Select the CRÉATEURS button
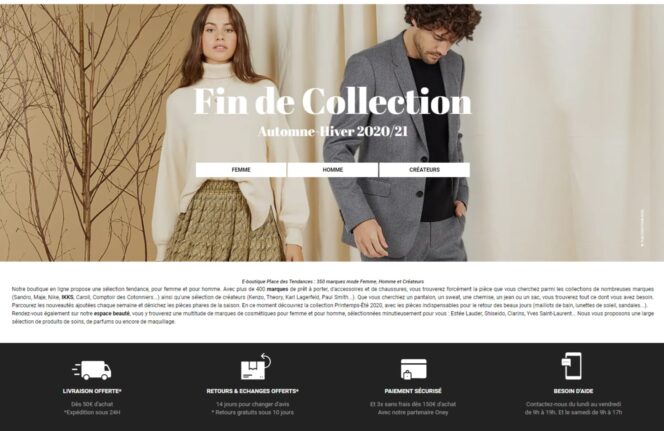664x431 pixels. [x=424, y=170]
